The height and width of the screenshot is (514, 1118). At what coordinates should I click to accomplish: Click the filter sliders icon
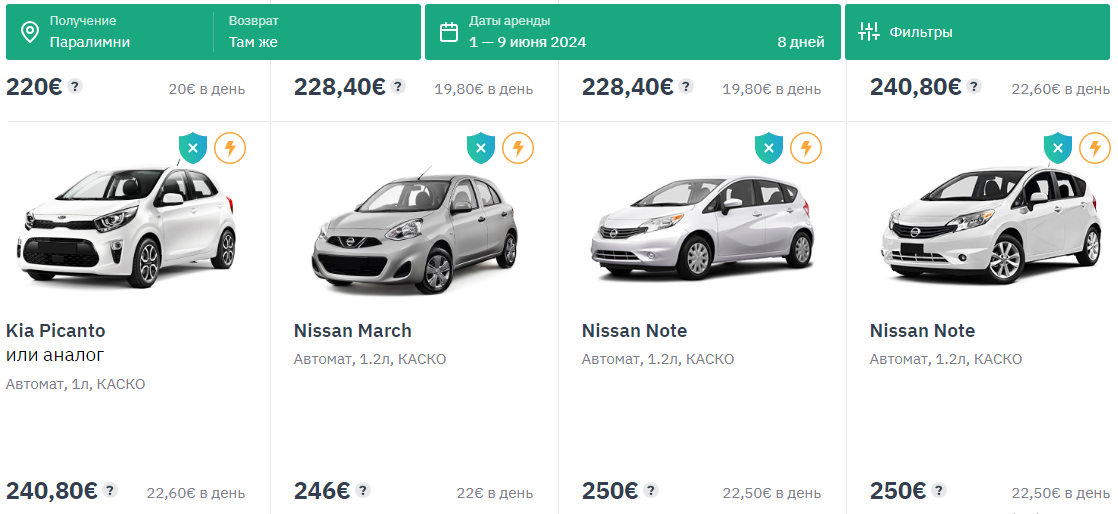(868, 32)
